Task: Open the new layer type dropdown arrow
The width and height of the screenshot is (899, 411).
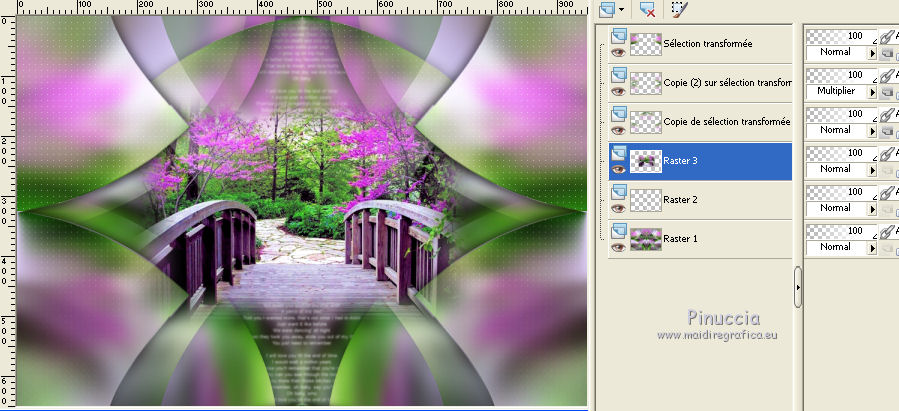Action: pos(621,10)
